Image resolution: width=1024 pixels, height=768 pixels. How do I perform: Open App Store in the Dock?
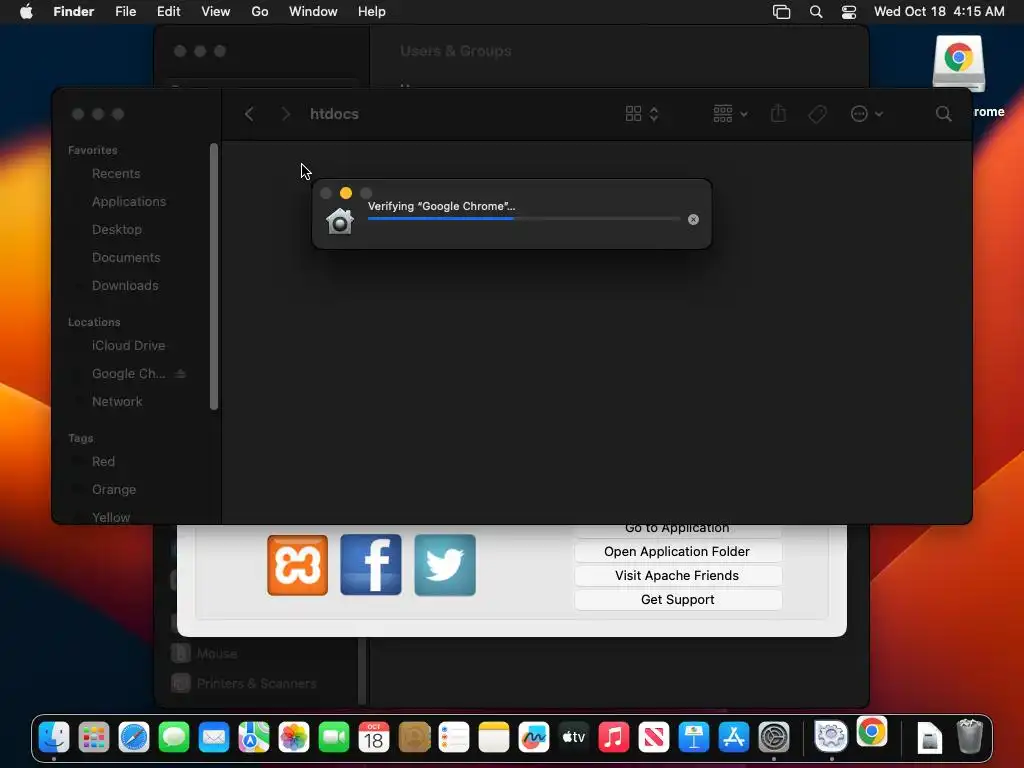point(734,737)
